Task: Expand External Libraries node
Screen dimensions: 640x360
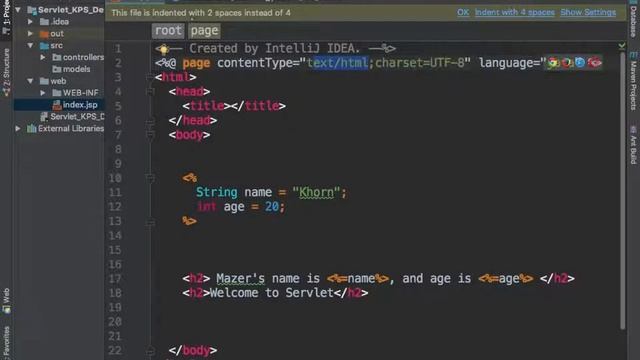Action: point(18,129)
